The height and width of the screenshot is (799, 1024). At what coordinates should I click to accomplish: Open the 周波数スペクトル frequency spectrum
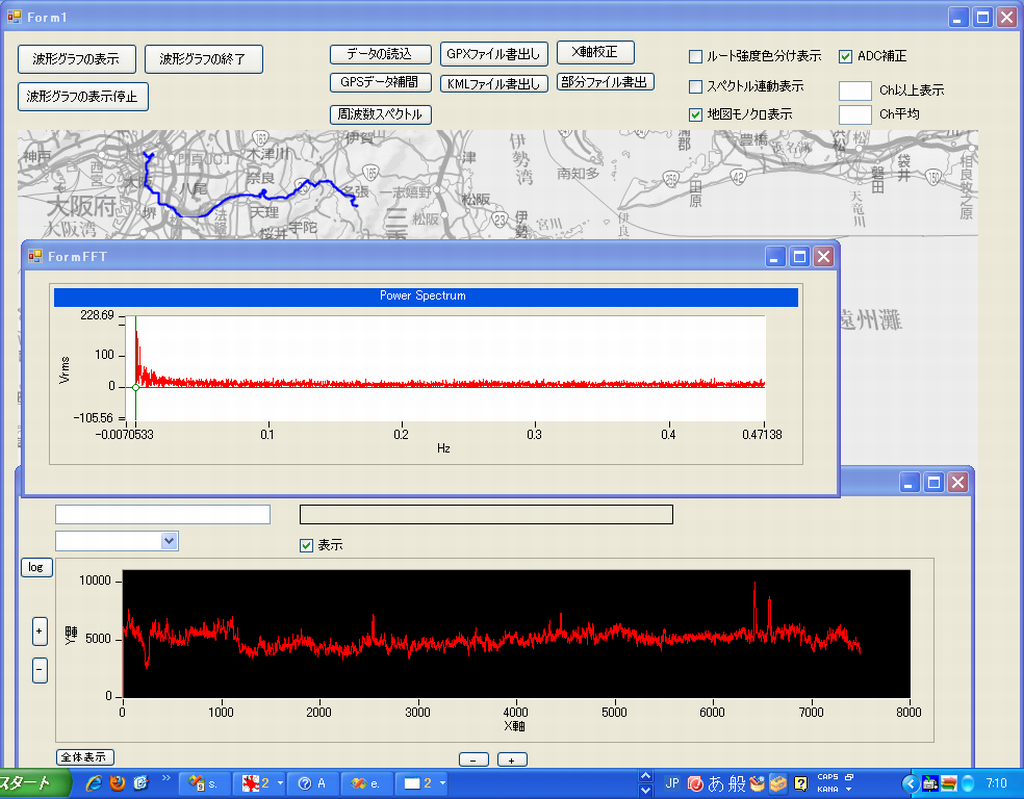[380, 114]
